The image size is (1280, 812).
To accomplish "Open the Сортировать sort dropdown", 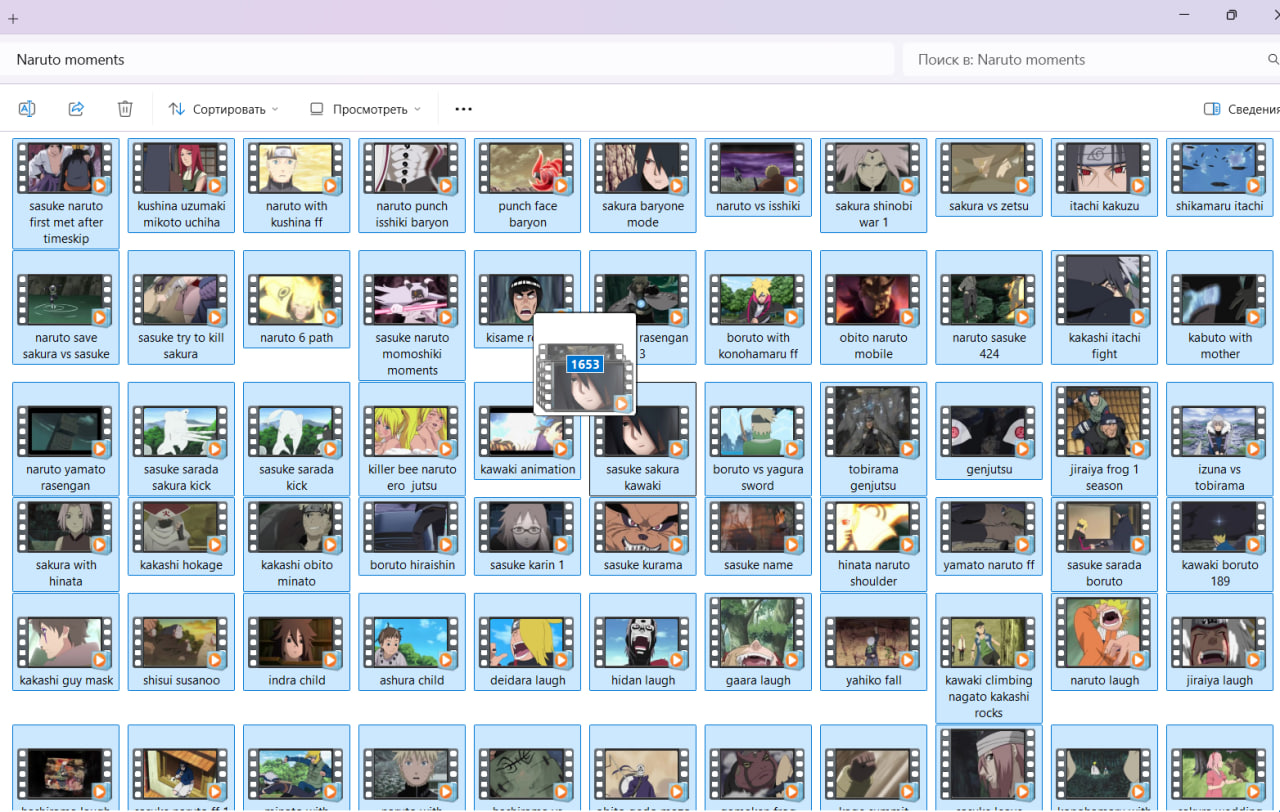I will click(224, 109).
